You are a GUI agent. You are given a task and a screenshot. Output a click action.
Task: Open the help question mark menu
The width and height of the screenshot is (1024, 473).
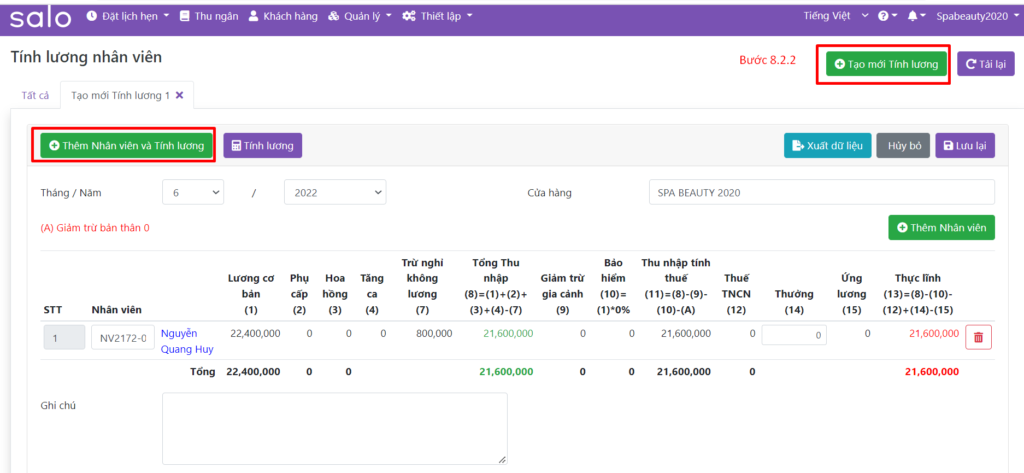click(887, 17)
